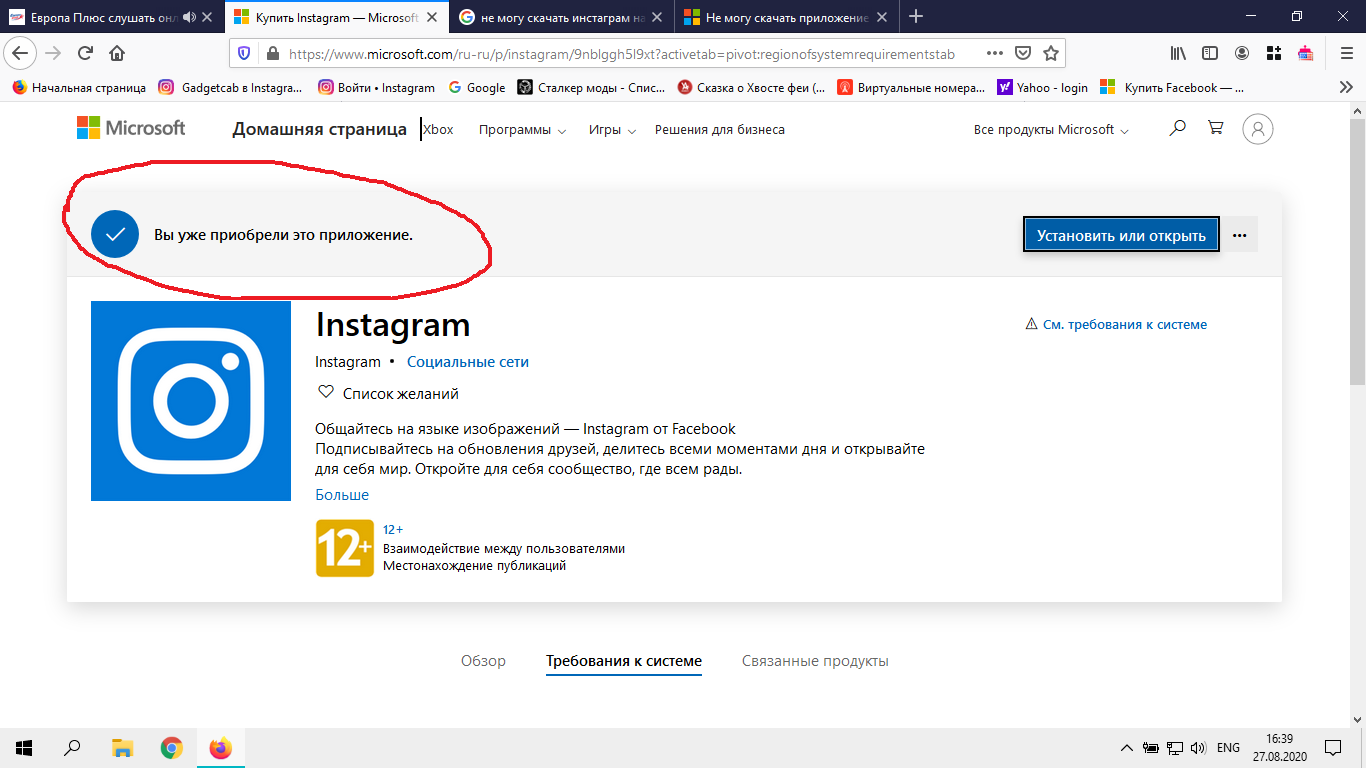
Task: Toggle sidebar view icon
Action: click(1210, 53)
